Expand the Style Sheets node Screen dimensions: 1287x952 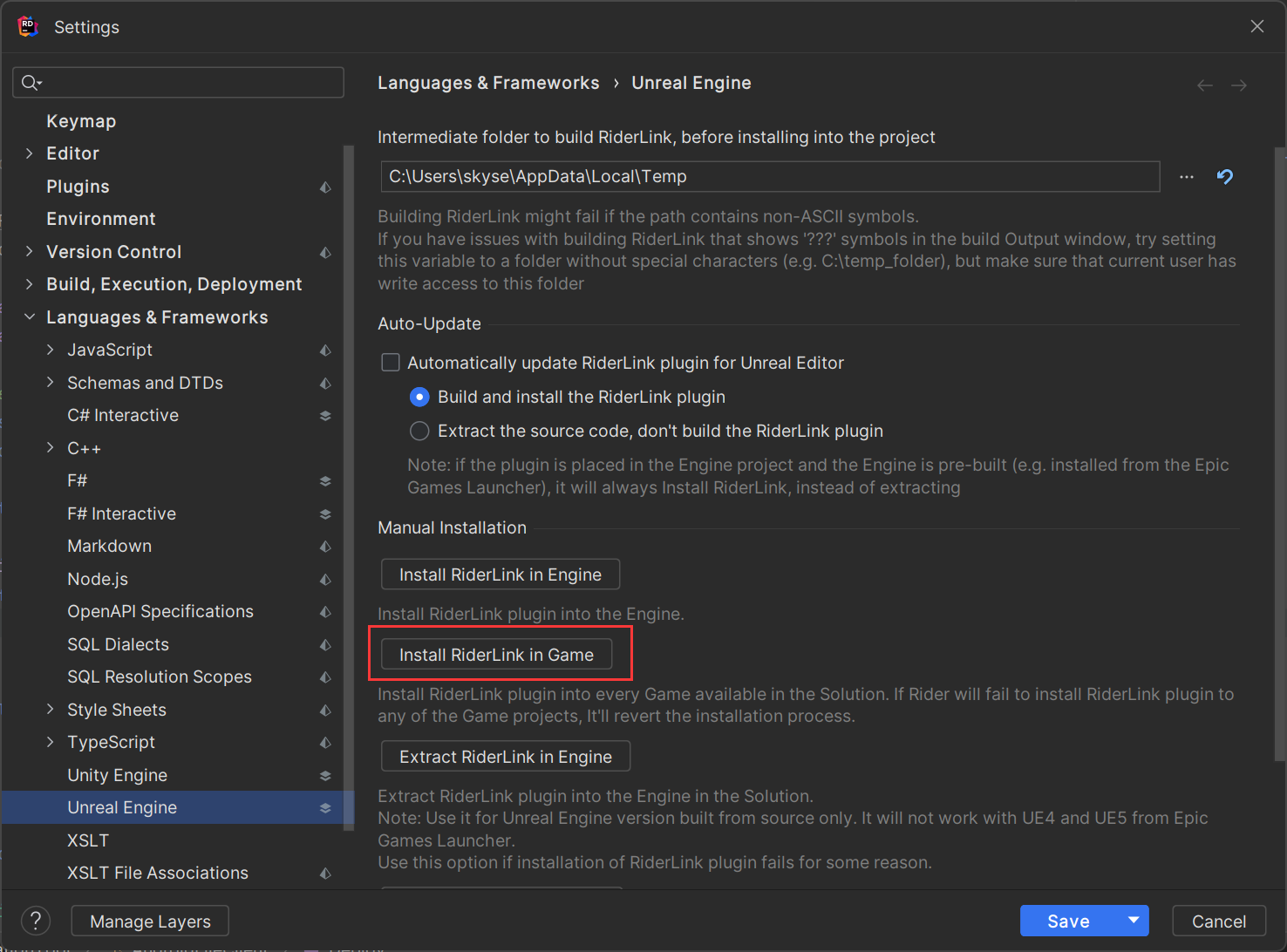51,710
